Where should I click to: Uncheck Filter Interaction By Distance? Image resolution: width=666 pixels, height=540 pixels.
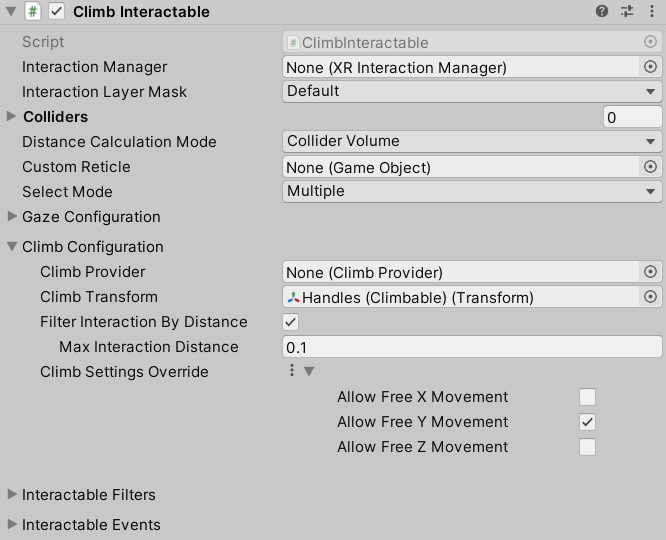click(x=291, y=322)
